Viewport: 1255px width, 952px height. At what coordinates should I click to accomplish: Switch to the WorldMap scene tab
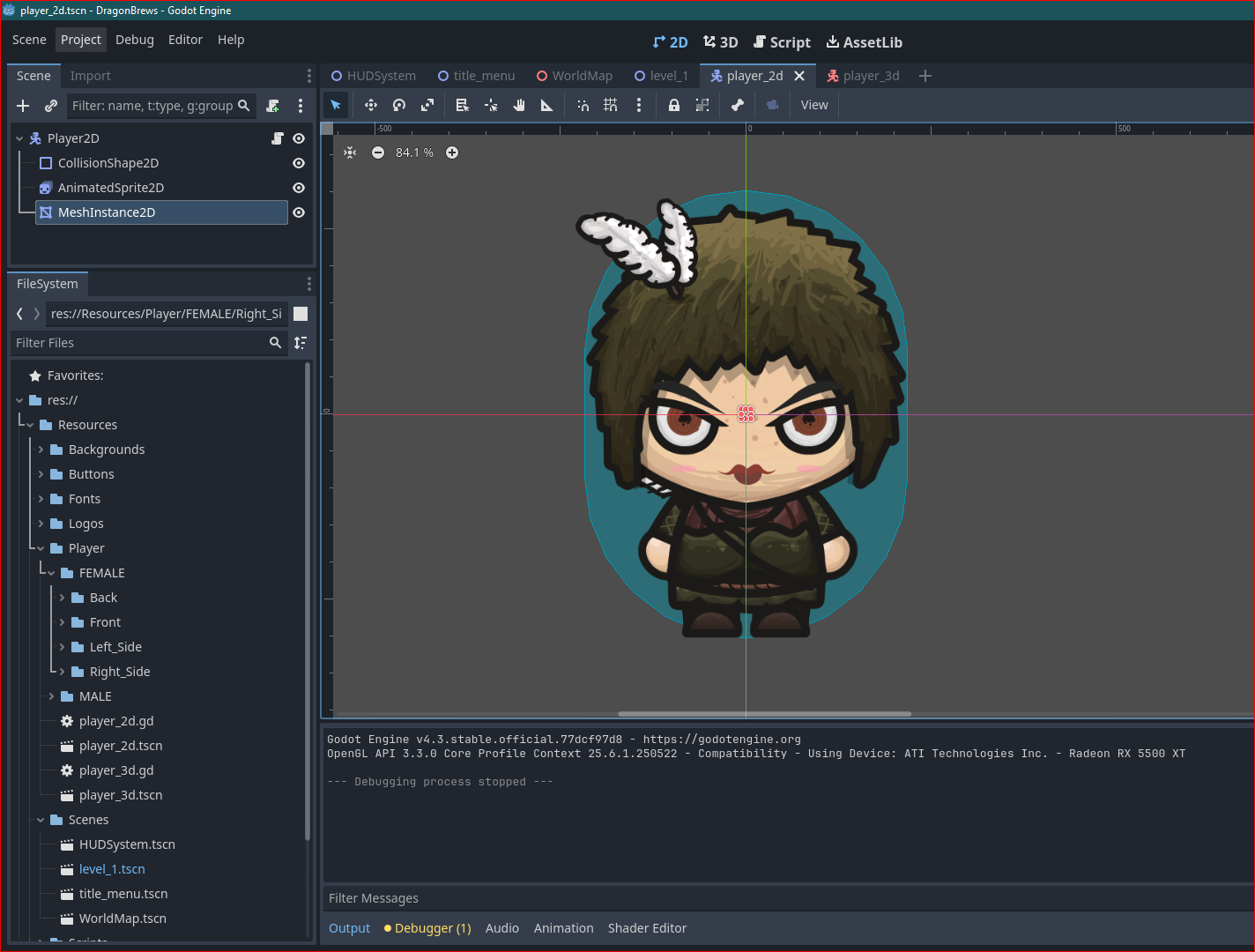(x=575, y=76)
